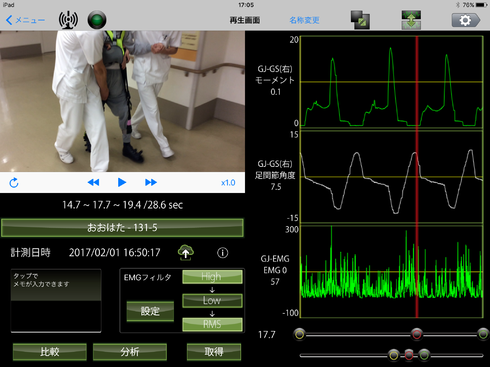Tap the GJ-GS(右) 足関節角度 graph
The height and width of the screenshot is (367, 490).
click(x=392, y=177)
